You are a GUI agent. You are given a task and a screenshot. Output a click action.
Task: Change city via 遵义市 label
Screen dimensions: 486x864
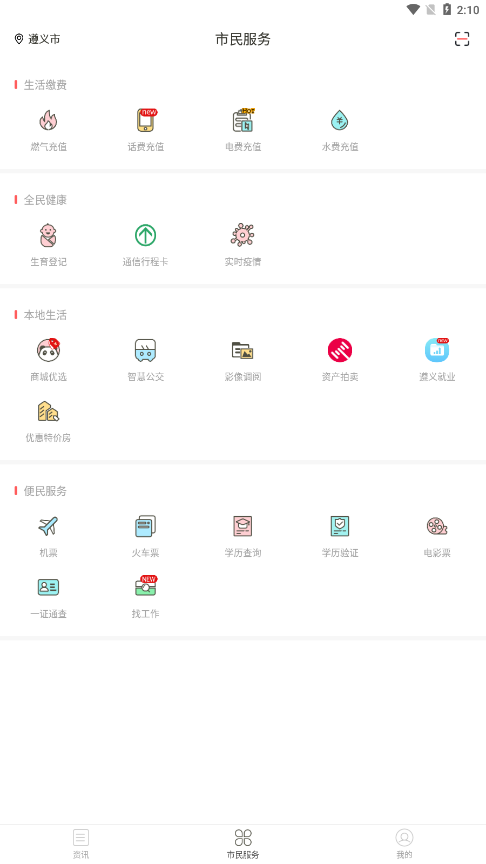44,39
